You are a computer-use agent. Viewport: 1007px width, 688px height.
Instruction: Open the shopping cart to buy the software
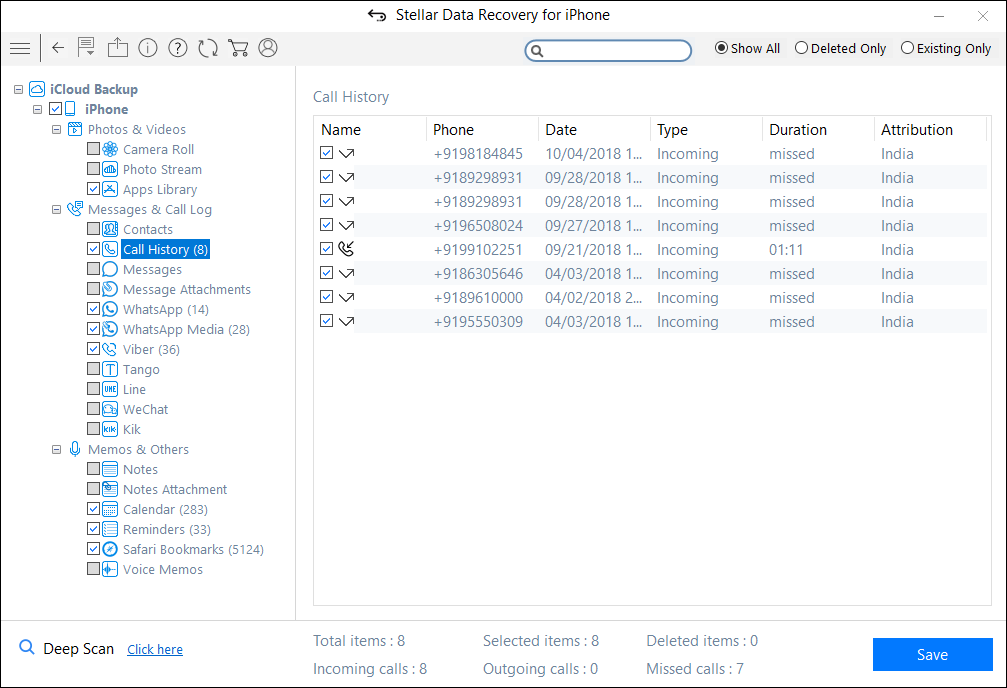pos(237,47)
